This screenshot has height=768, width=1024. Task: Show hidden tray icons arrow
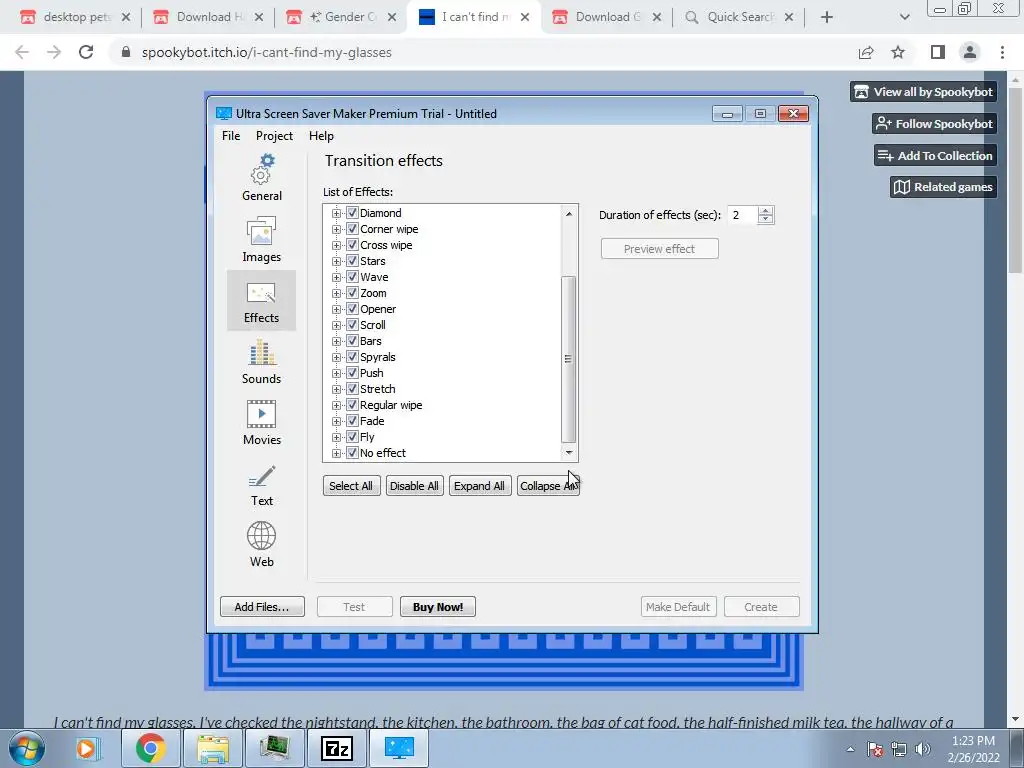pyautogui.click(x=850, y=749)
